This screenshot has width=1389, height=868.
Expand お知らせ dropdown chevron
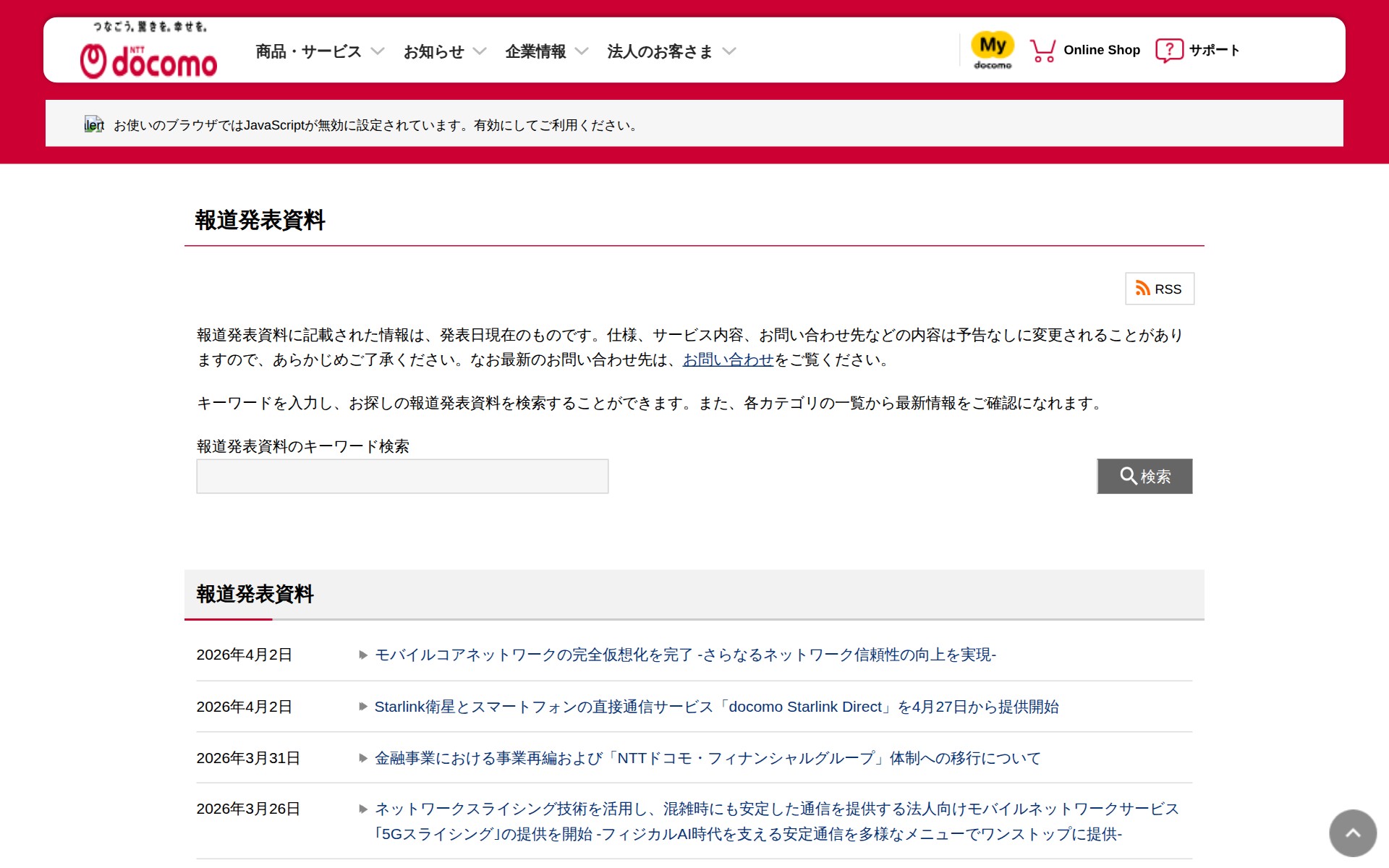click(x=480, y=51)
